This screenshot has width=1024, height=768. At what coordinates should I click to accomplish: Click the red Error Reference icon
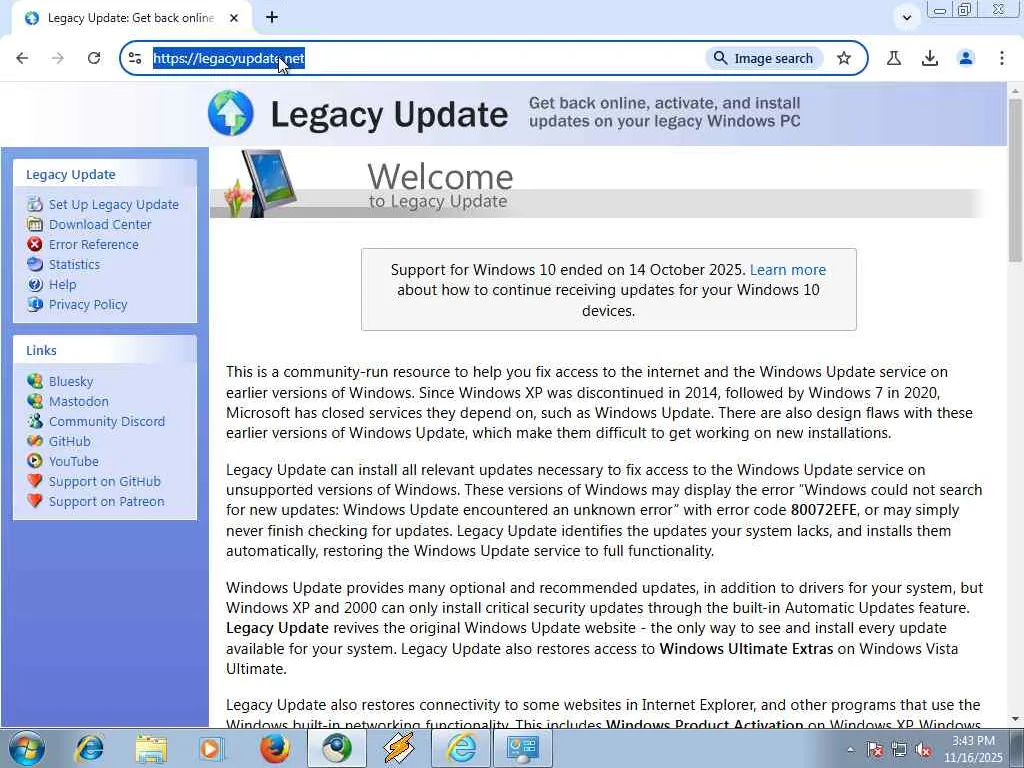[x=35, y=244]
